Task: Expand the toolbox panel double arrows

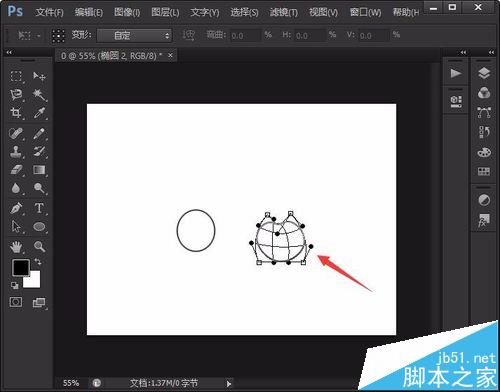Action: coord(9,52)
